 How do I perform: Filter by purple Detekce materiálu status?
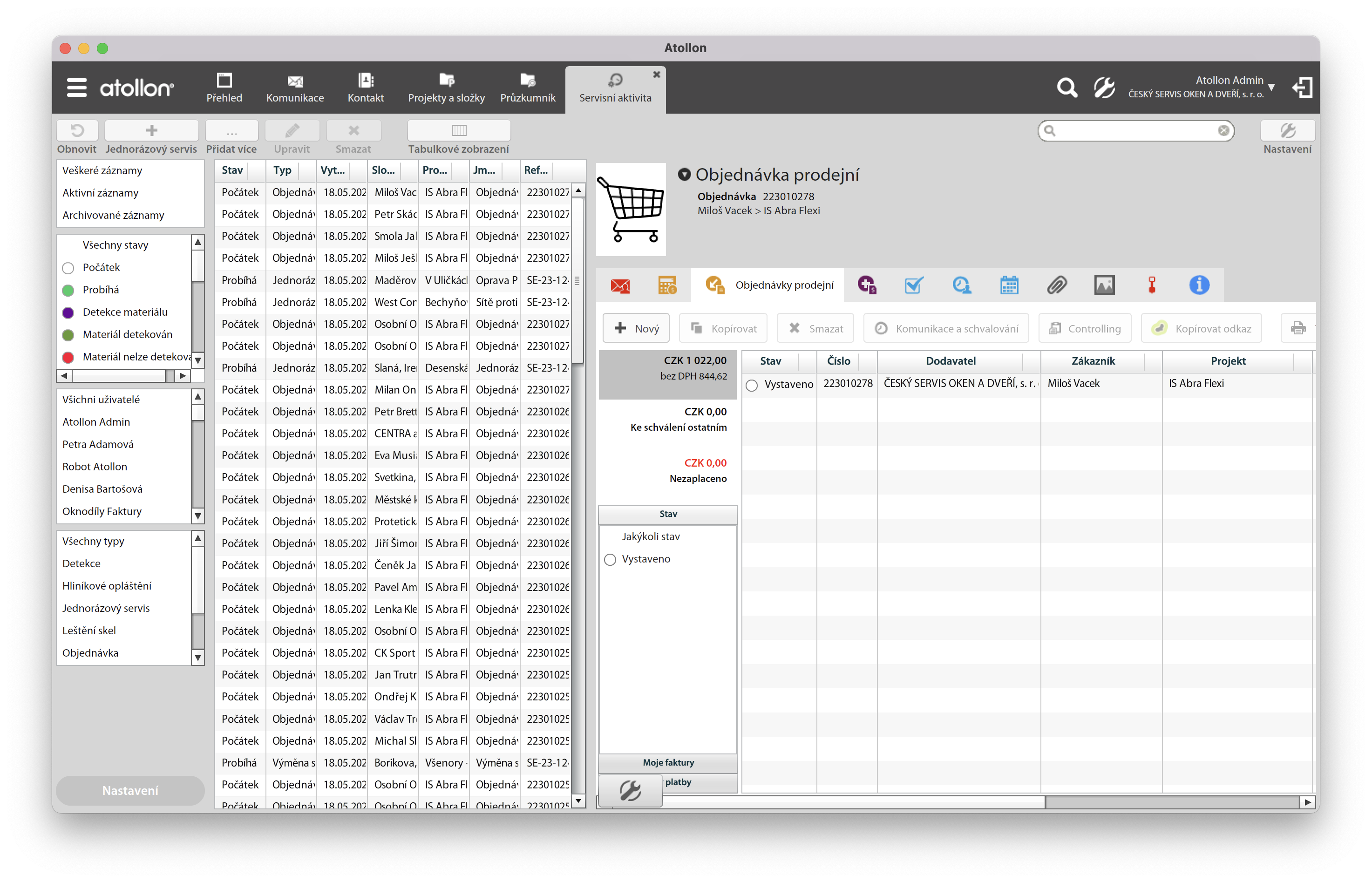coord(68,313)
